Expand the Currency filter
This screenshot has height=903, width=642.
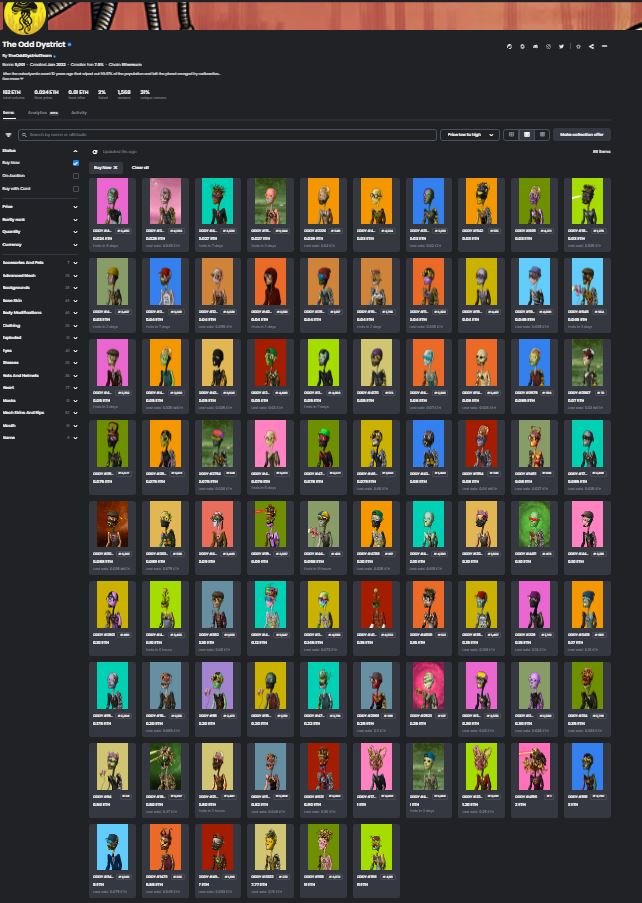click(40, 245)
